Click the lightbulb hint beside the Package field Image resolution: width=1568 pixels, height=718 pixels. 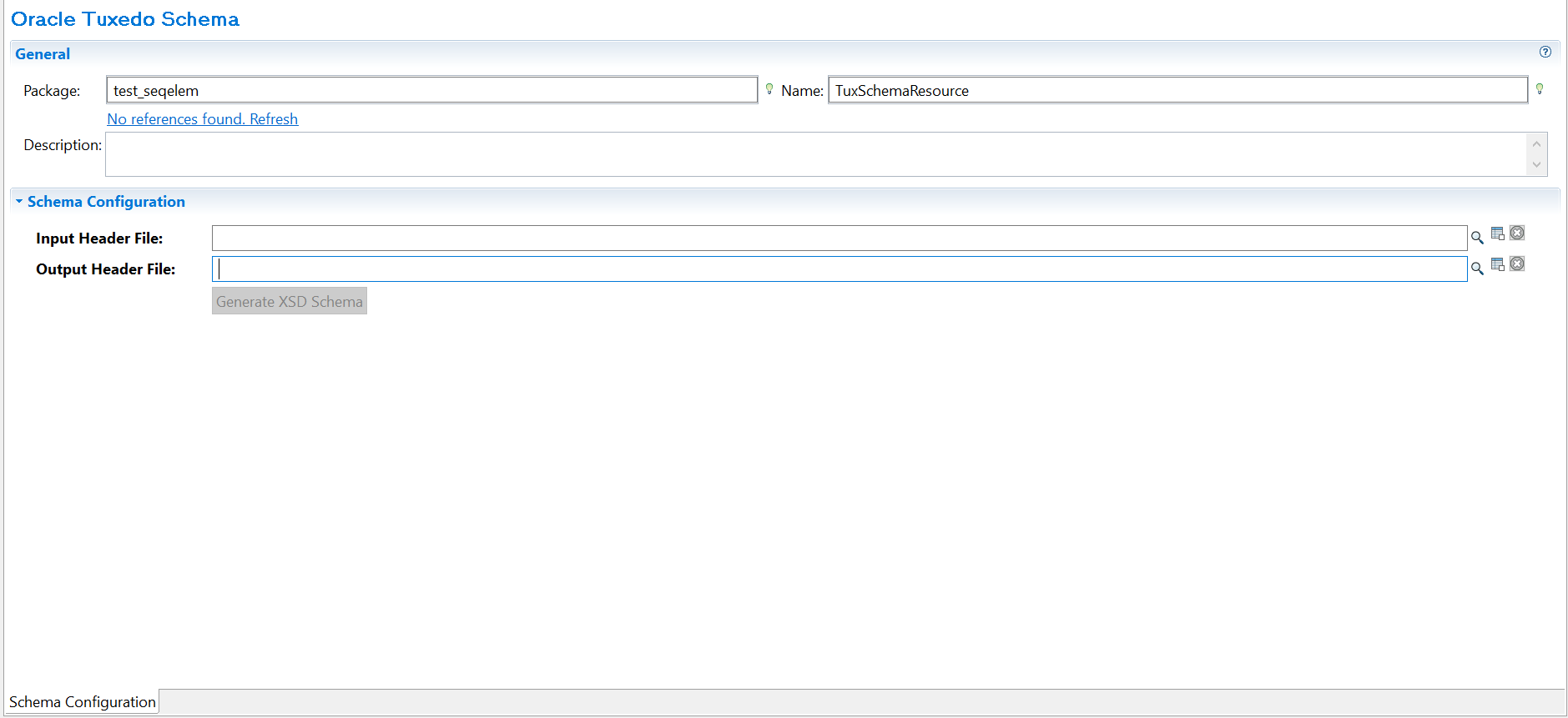point(769,88)
